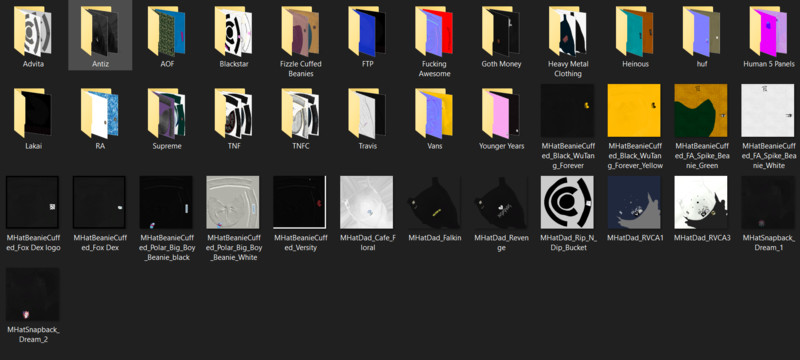The width and height of the screenshot is (800, 360).
Task: Select the MHatSnapback_Dream_1 thumbnail
Action: coord(768,202)
